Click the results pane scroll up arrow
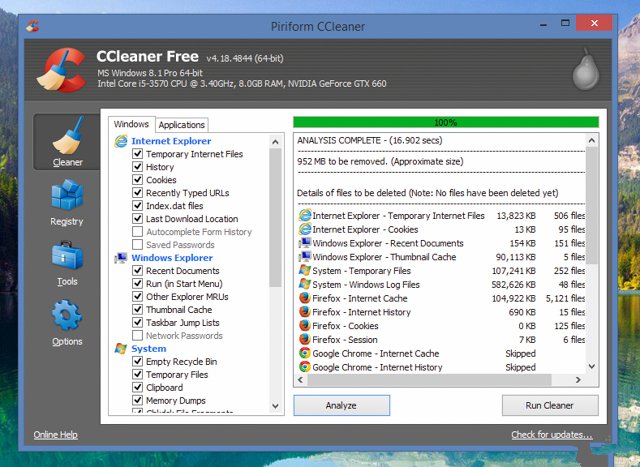 592,141
